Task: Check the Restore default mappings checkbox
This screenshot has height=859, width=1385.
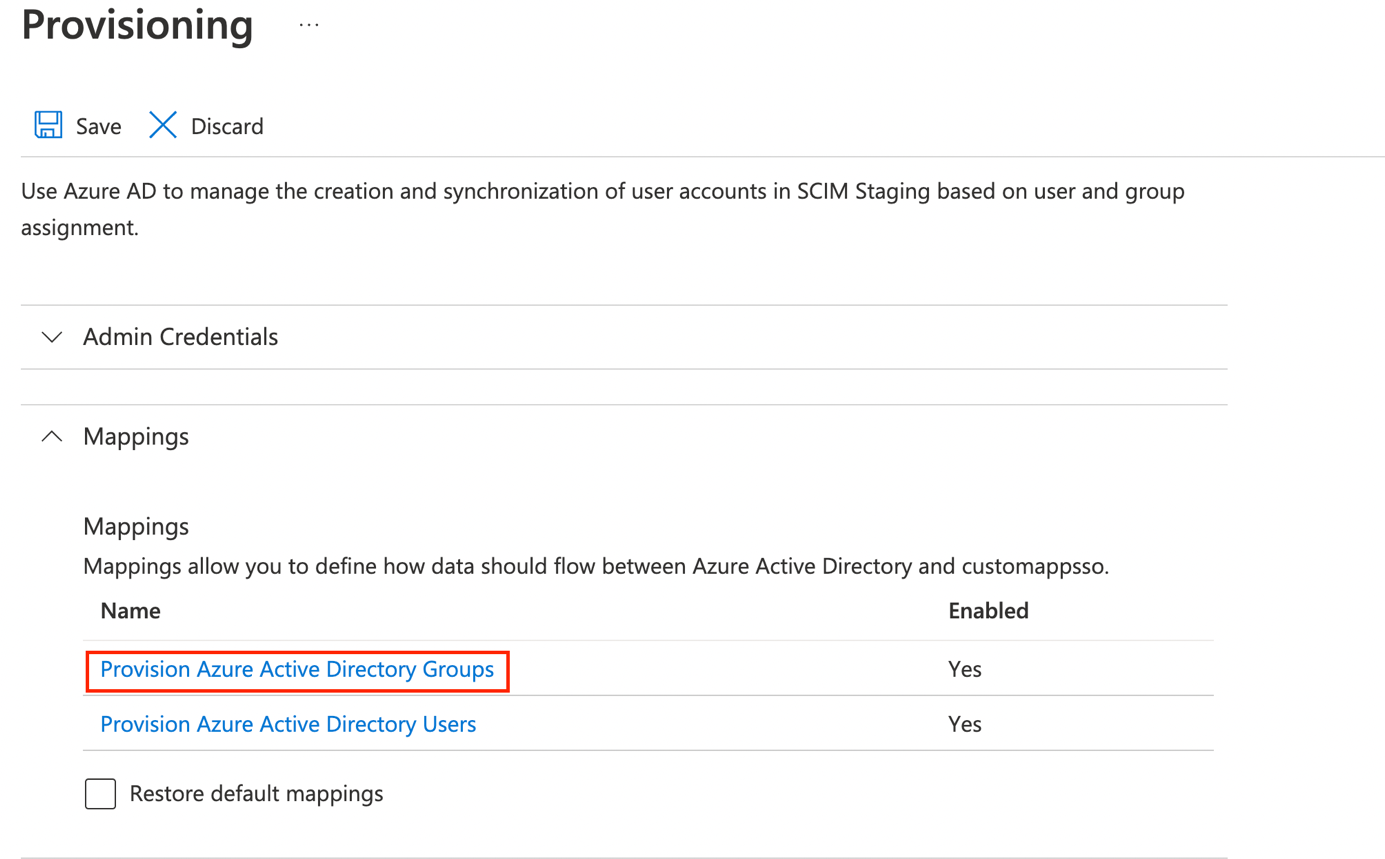Action: point(101,794)
